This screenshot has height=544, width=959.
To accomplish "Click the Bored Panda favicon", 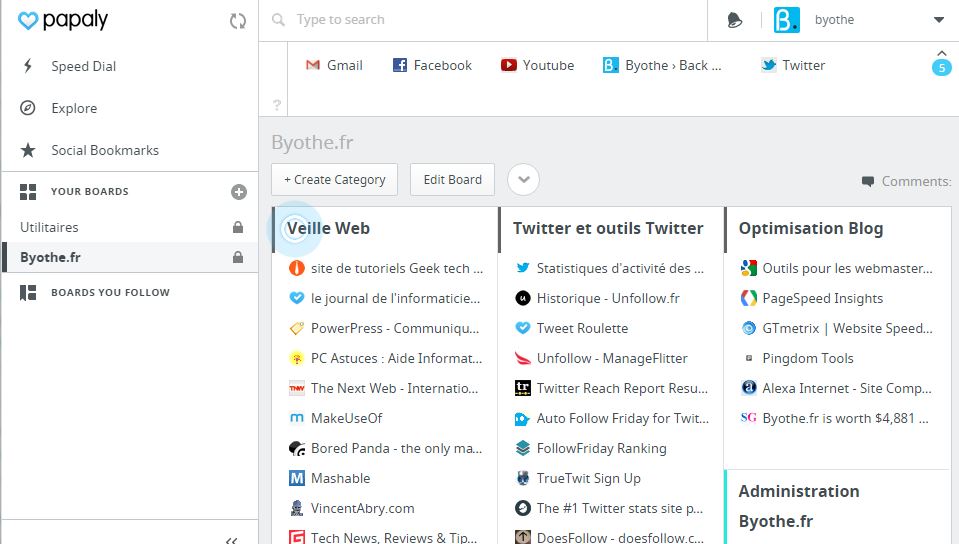I will [x=297, y=449].
